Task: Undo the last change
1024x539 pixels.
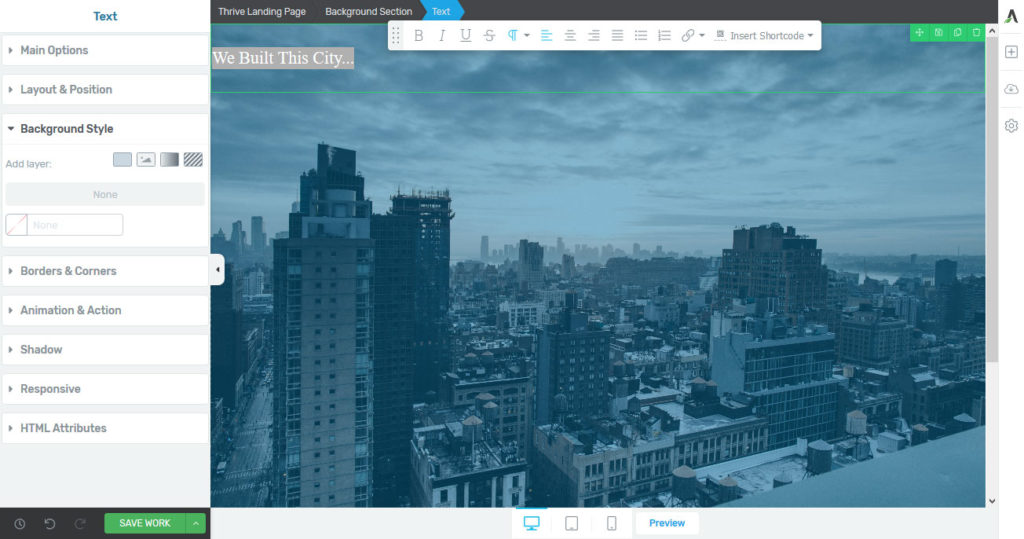Action: pyautogui.click(x=50, y=524)
